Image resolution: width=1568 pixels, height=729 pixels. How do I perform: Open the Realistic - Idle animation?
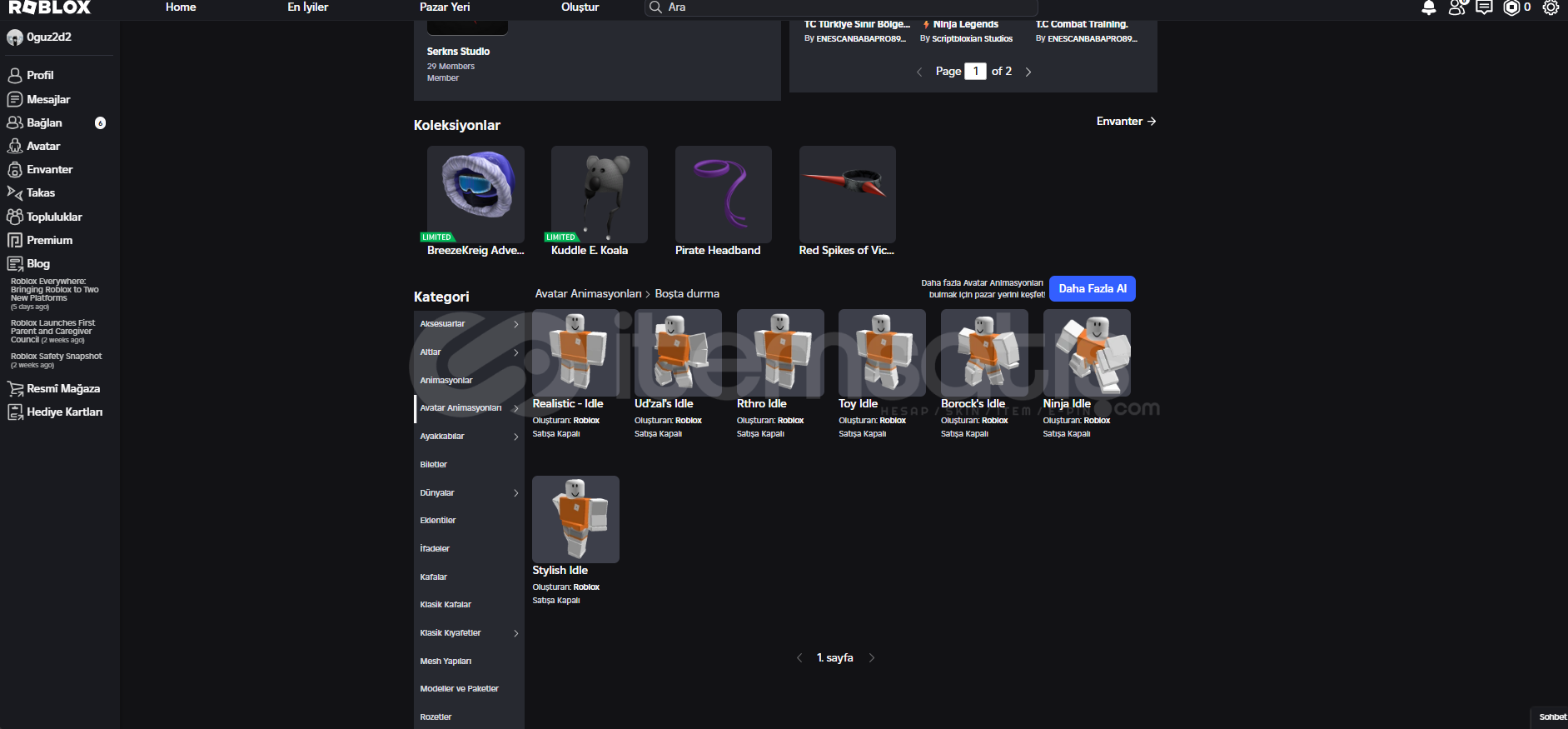tap(575, 353)
